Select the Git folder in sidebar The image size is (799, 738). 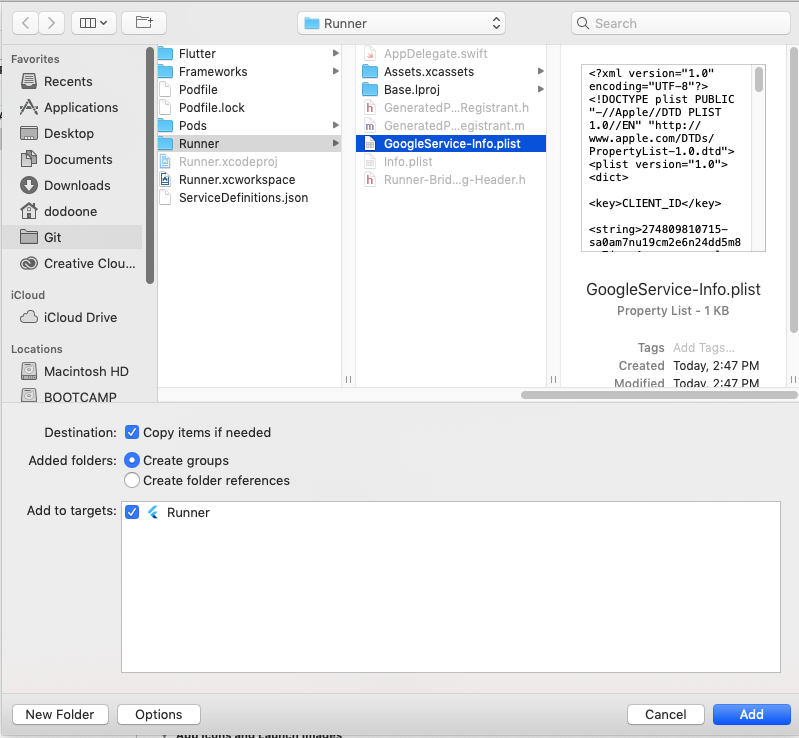[x=72, y=237]
